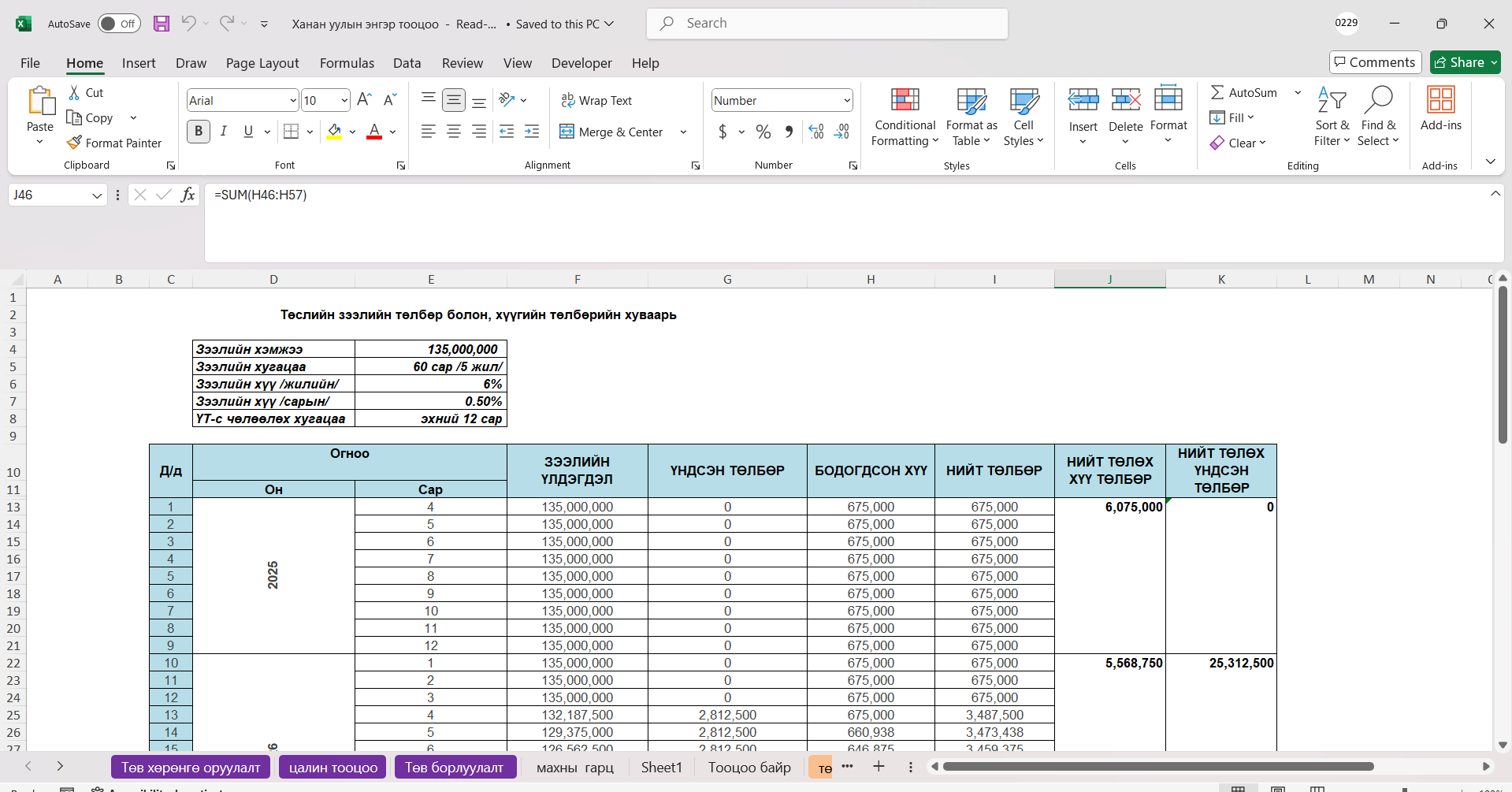The height and width of the screenshot is (792, 1512).
Task: Apply the yellow Fill Color swatch
Action: coord(334,132)
